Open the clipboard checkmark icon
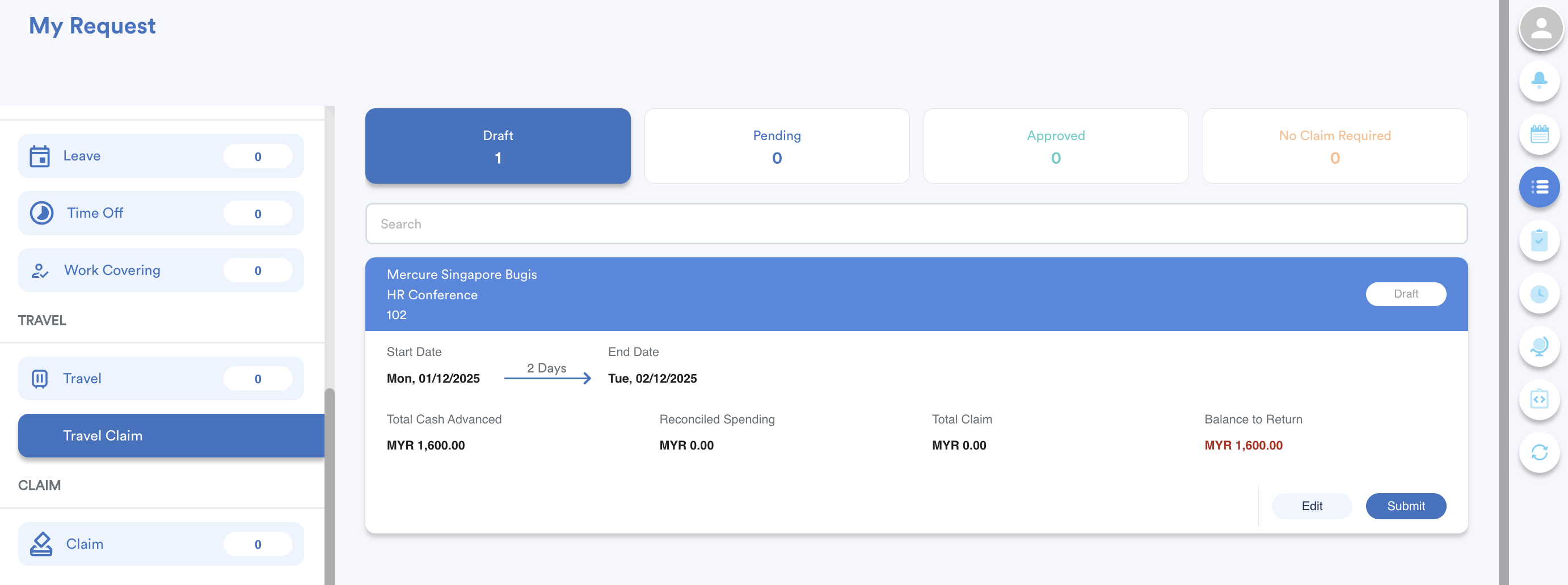This screenshot has width=1568, height=585. [x=1540, y=241]
